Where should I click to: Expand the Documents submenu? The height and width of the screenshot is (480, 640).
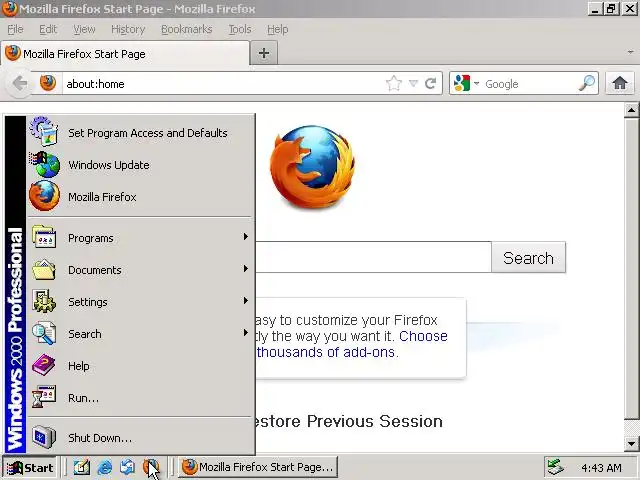[x=141, y=269]
